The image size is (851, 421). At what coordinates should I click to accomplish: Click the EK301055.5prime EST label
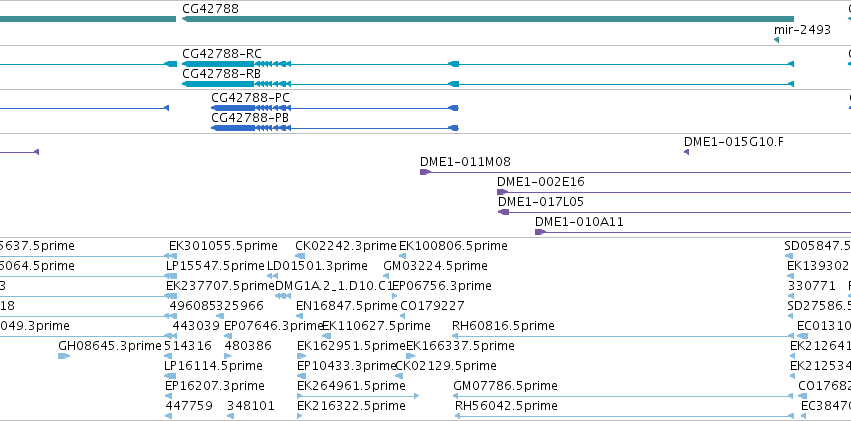click(x=223, y=246)
